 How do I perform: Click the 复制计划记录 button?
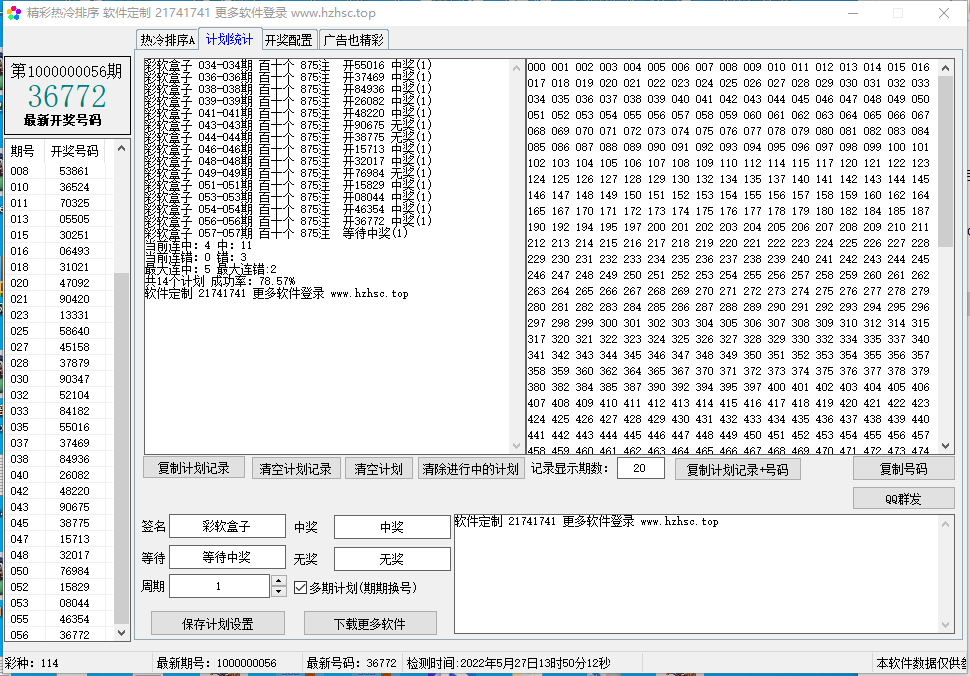pos(194,468)
